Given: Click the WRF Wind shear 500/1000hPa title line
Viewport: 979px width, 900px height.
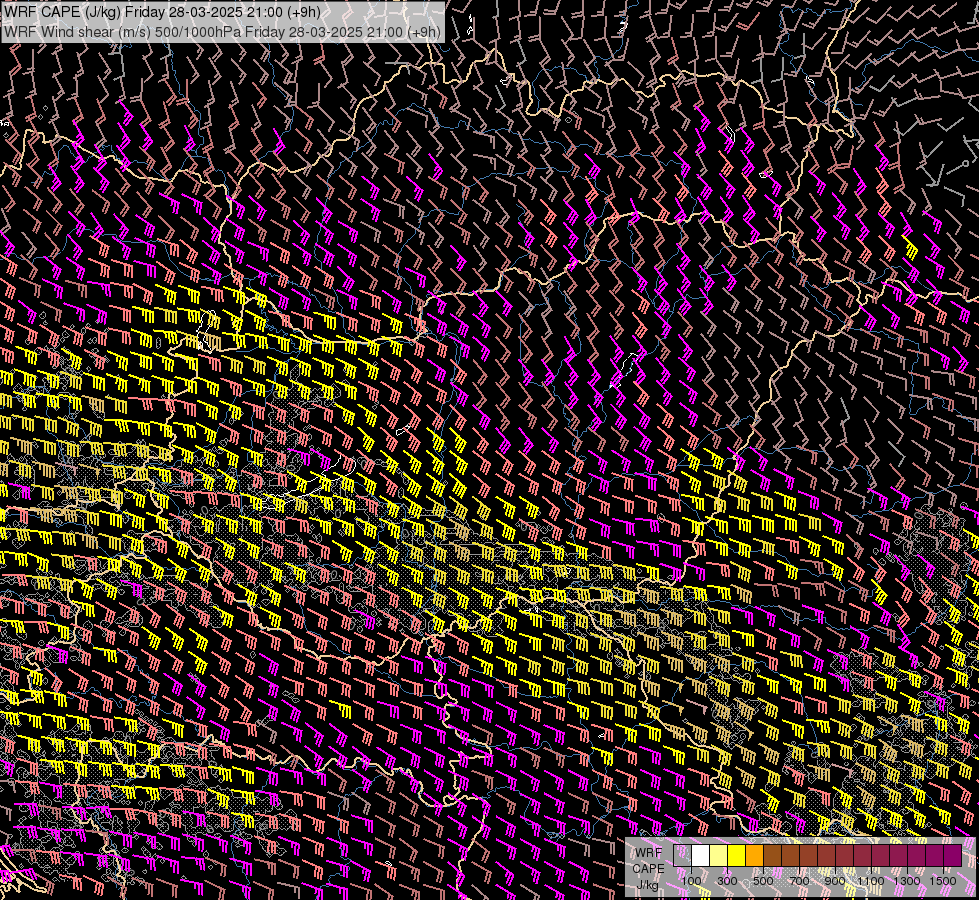Looking at the screenshot, I should click(x=222, y=32).
